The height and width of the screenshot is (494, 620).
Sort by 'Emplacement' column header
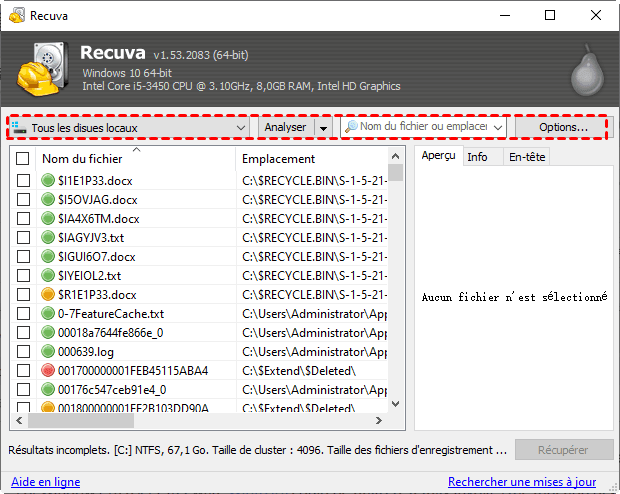[312, 159]
